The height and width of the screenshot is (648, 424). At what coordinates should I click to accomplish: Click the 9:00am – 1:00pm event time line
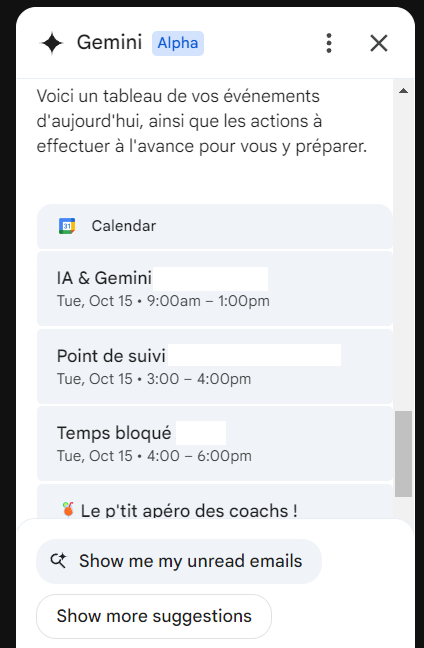point(163,301)
